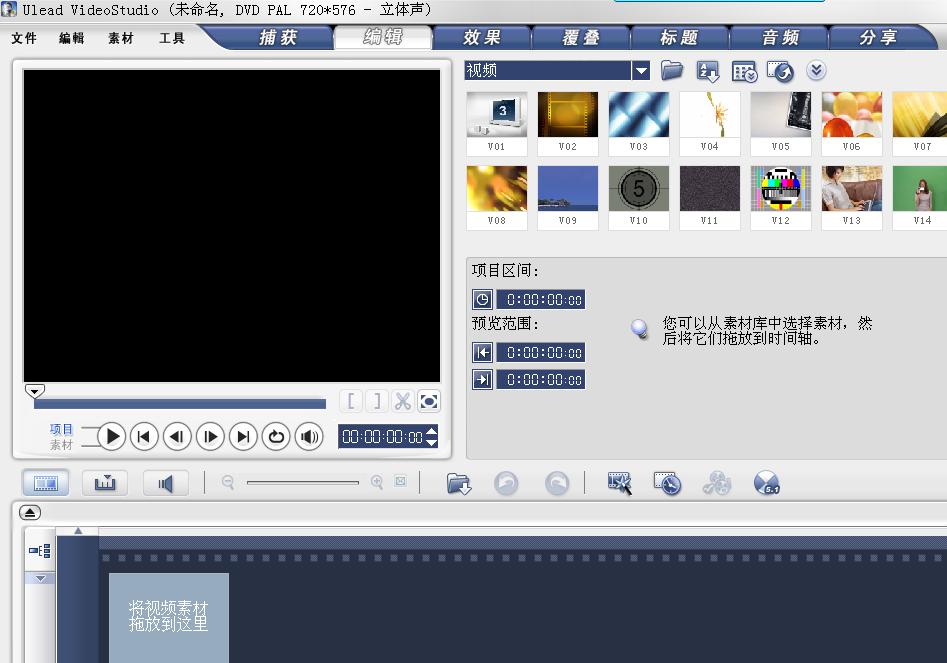This screenshot has width=947, height=663.
Task: Switch to Storyboard view mode
Action: [46, 483]
